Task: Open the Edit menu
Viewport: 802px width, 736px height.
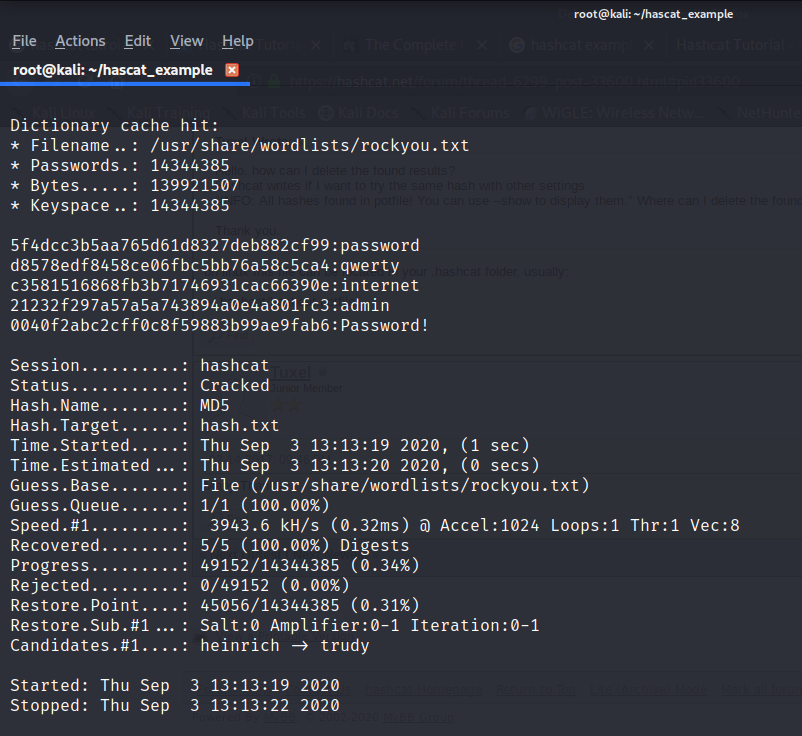Action: 137,41
